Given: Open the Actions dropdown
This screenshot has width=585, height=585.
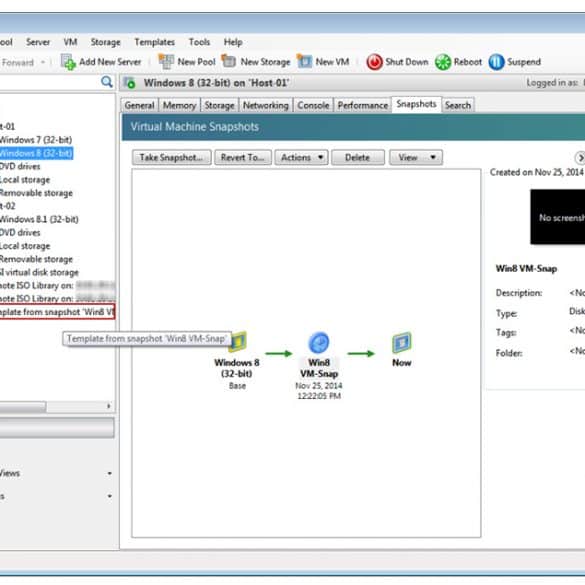Looking at the screenshot, I should point(301,157).
